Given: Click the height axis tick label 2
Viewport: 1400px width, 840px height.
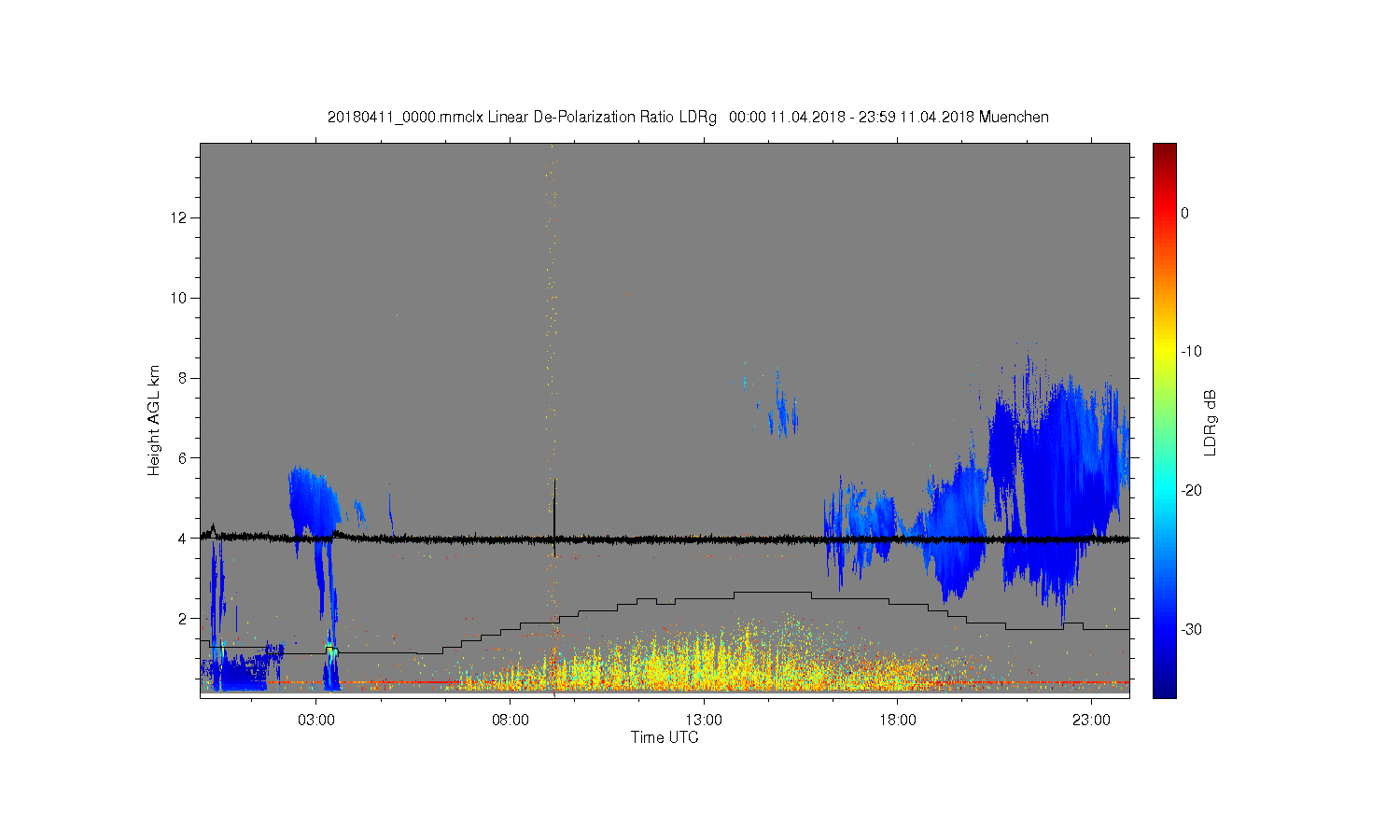Looking at the screenshot, I should tap(183, 618).
